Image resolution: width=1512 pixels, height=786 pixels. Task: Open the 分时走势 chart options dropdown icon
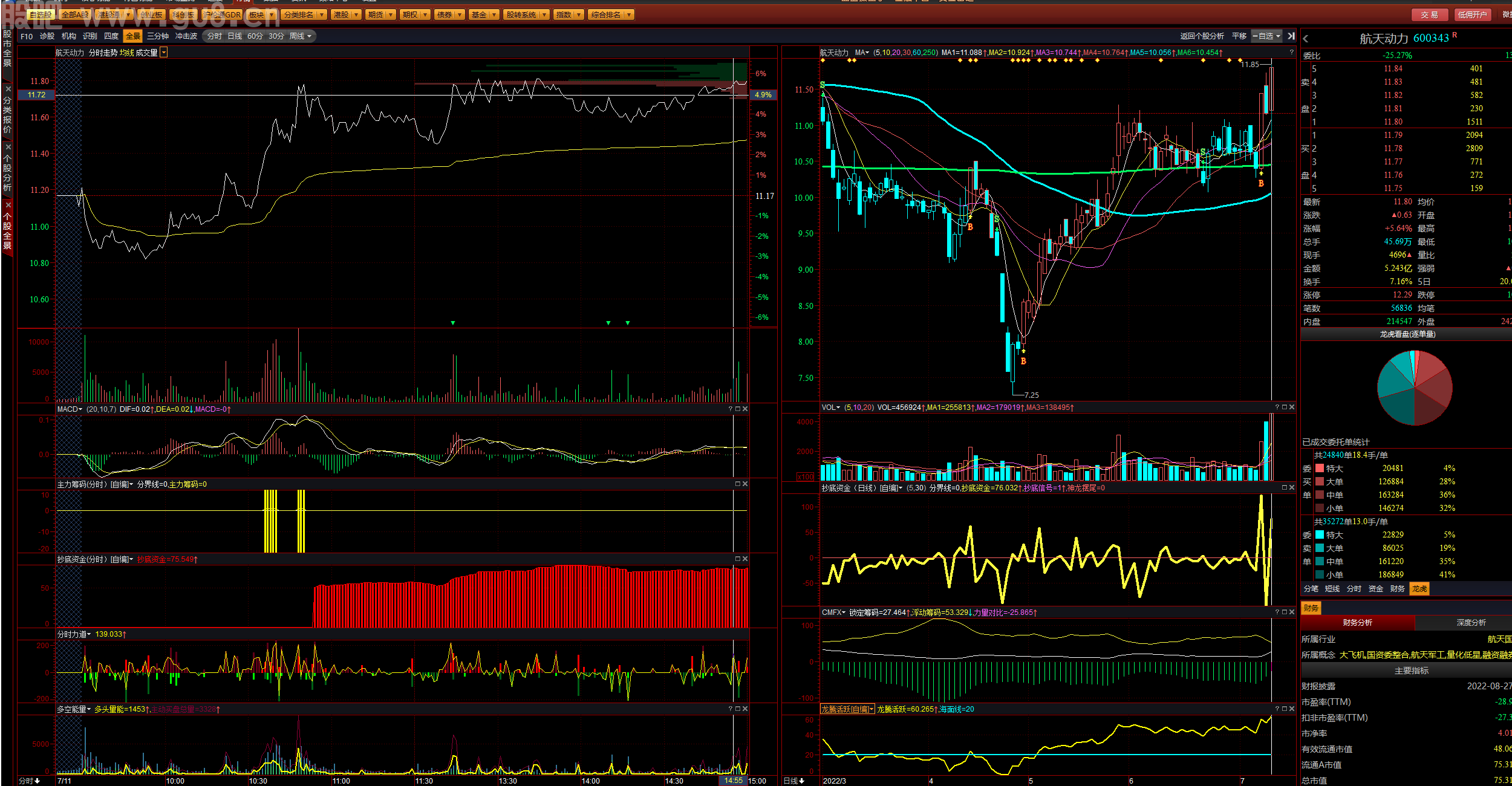(x=164, y=53)
